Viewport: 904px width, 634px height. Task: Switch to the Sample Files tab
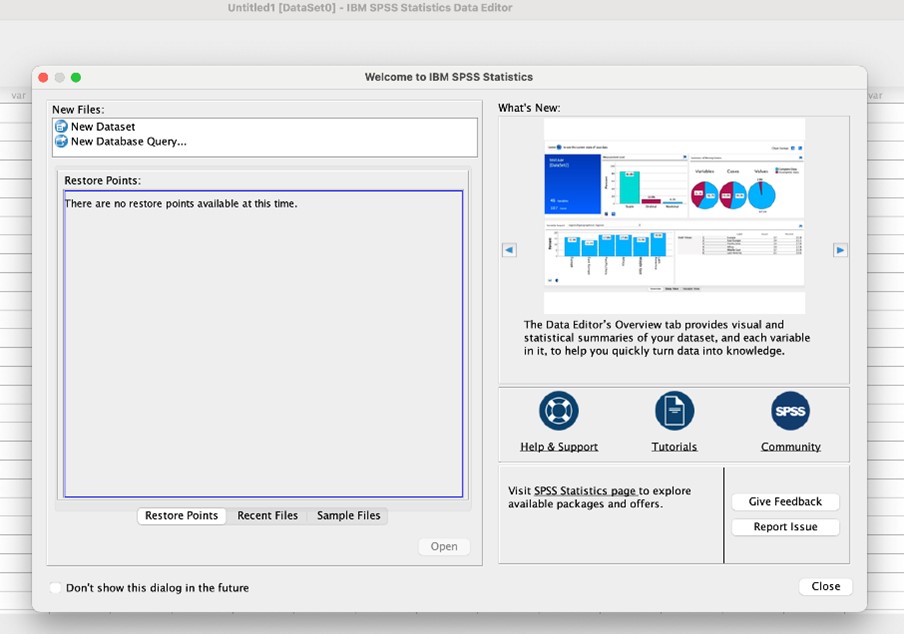point(348,516)
